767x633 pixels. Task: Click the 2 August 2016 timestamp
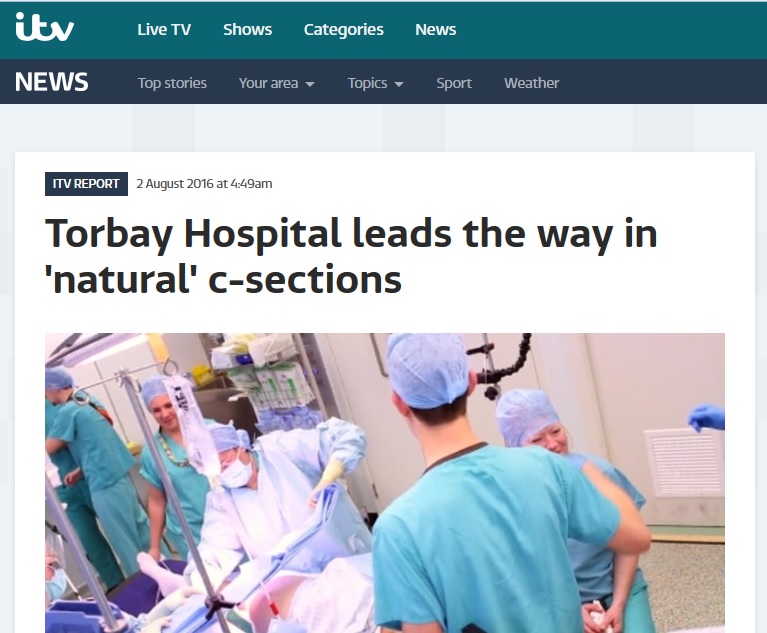click(x=204, y=184)
